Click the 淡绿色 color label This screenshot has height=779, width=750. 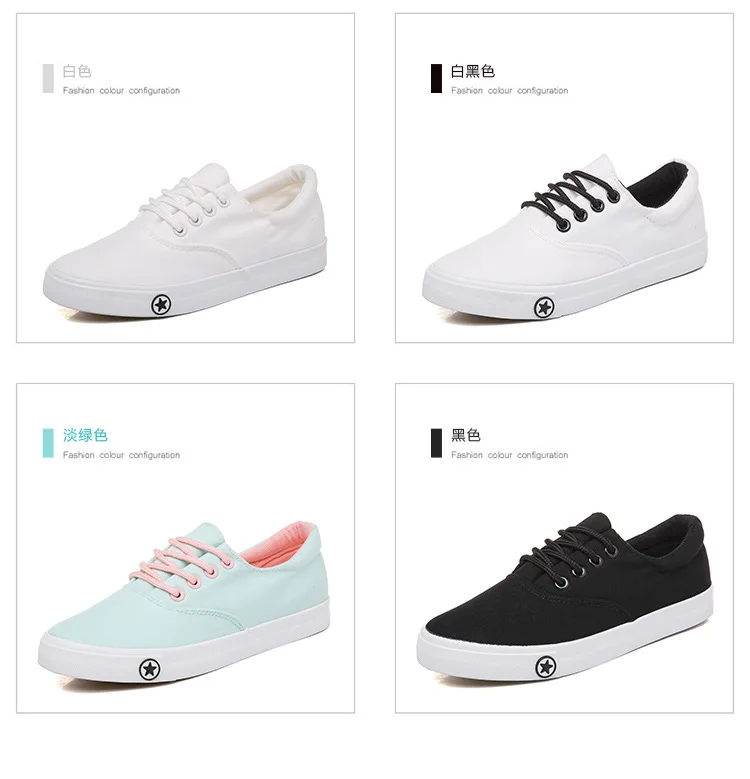pyautogui.click(x=85, y=435)
